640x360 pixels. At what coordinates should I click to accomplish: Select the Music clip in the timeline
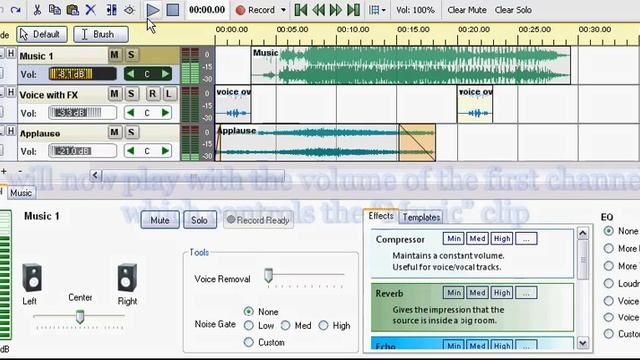(411, 65)
